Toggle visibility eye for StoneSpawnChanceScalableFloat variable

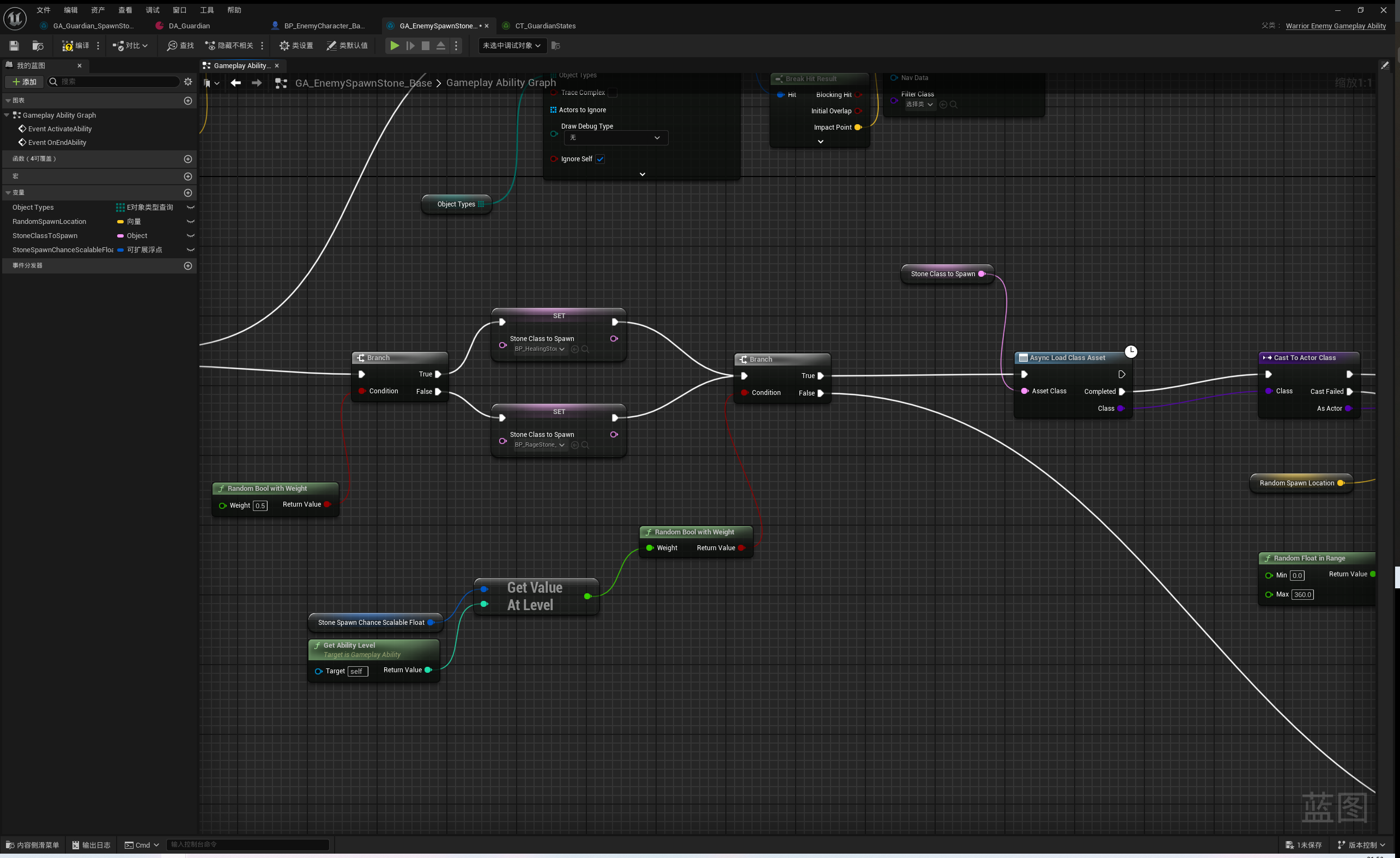coord(190,250)
